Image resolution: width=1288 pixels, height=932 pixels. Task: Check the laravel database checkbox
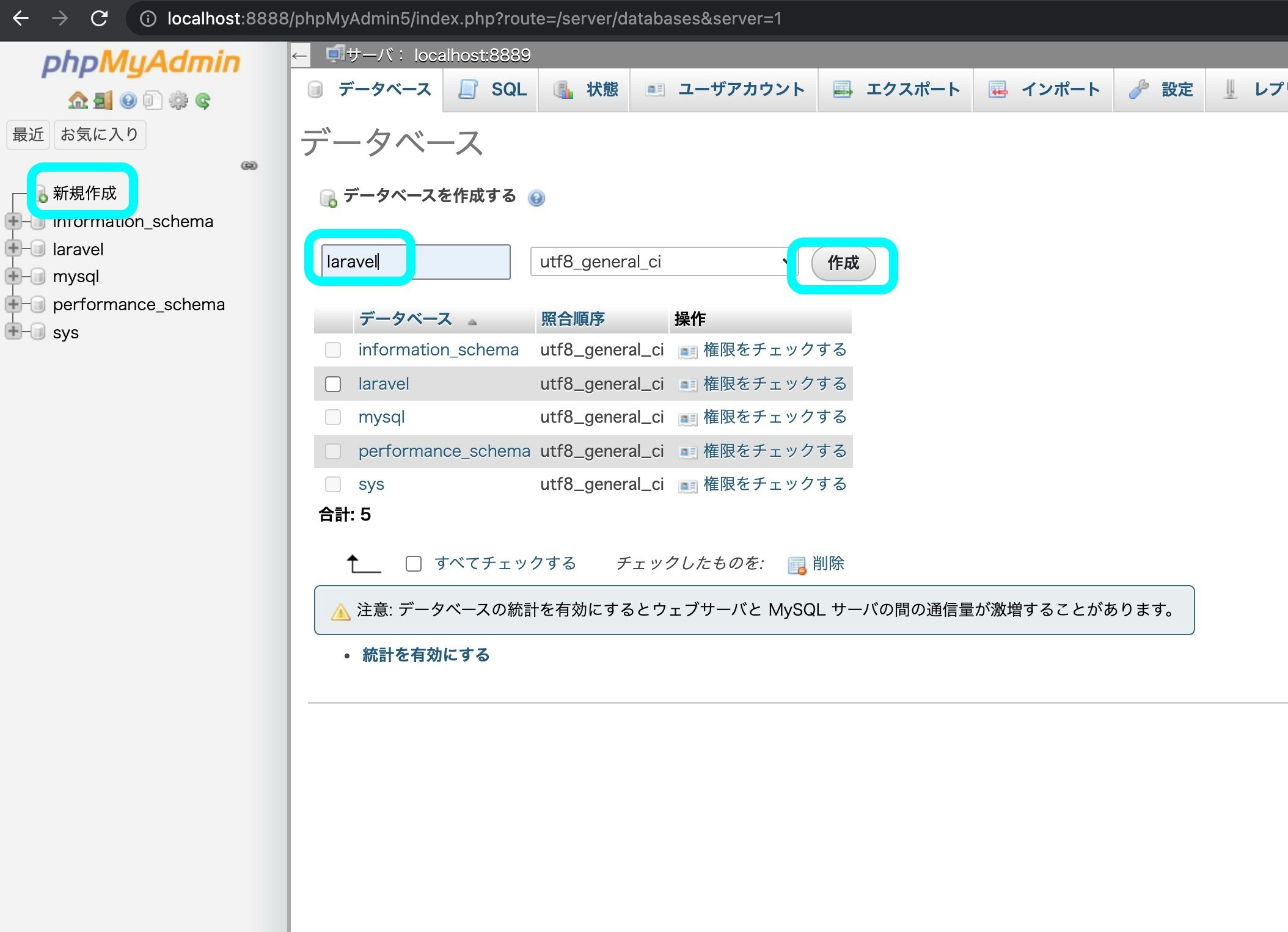333,384
